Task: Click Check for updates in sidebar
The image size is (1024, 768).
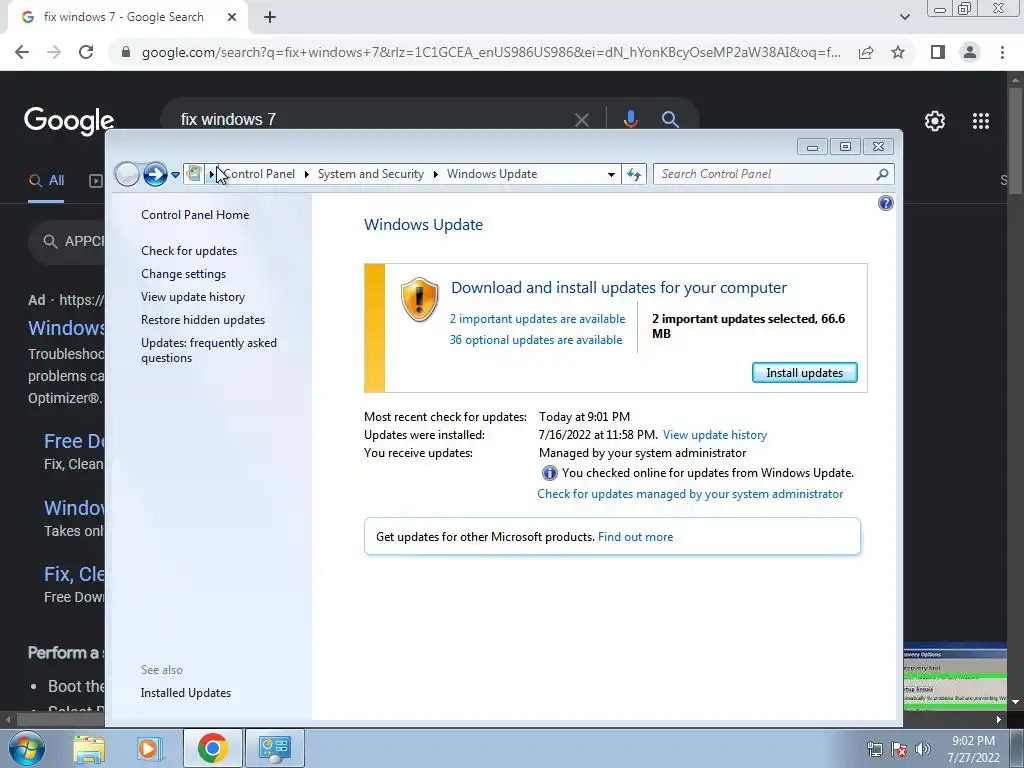Action: [189, 251]
